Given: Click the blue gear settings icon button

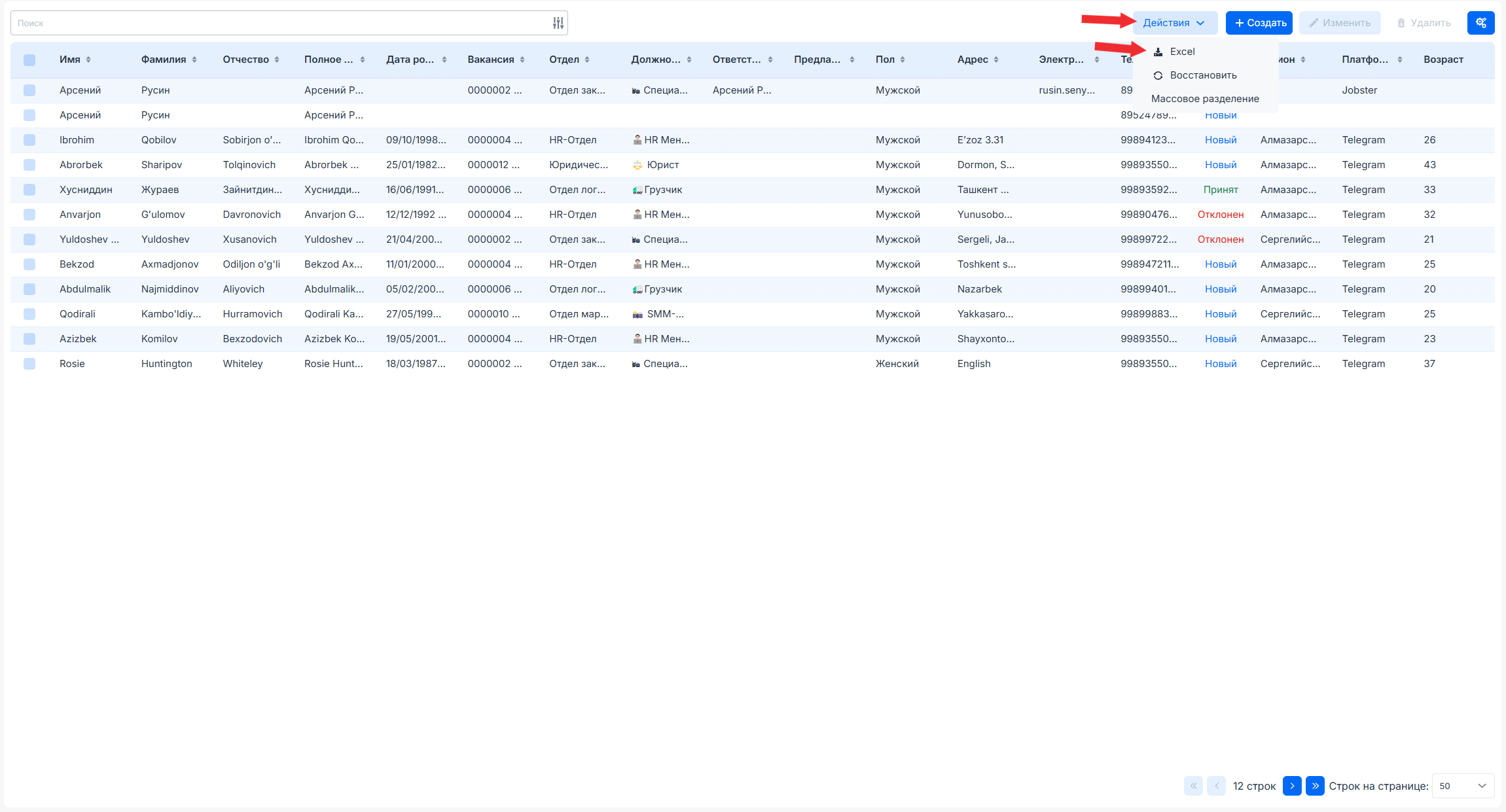Looking at the screenshot, I should pos(1480,23).
